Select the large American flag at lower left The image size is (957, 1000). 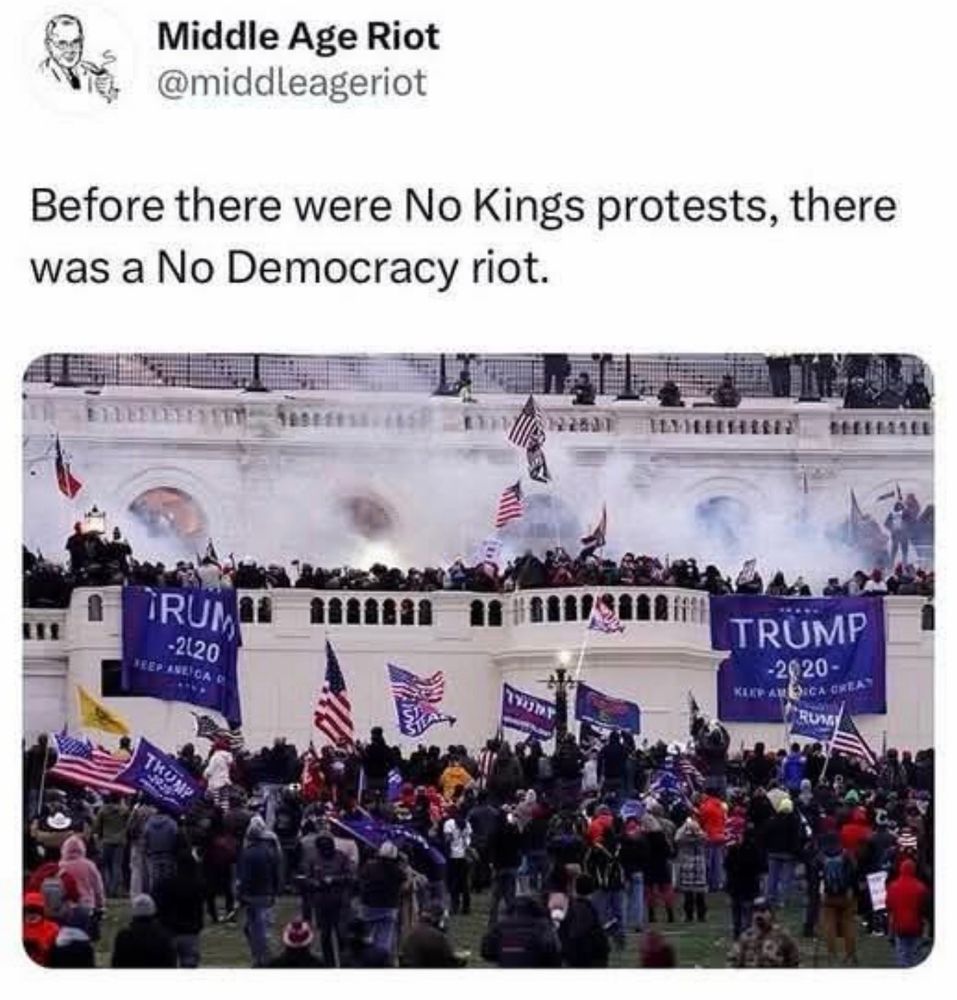click(x=87, y=761)
